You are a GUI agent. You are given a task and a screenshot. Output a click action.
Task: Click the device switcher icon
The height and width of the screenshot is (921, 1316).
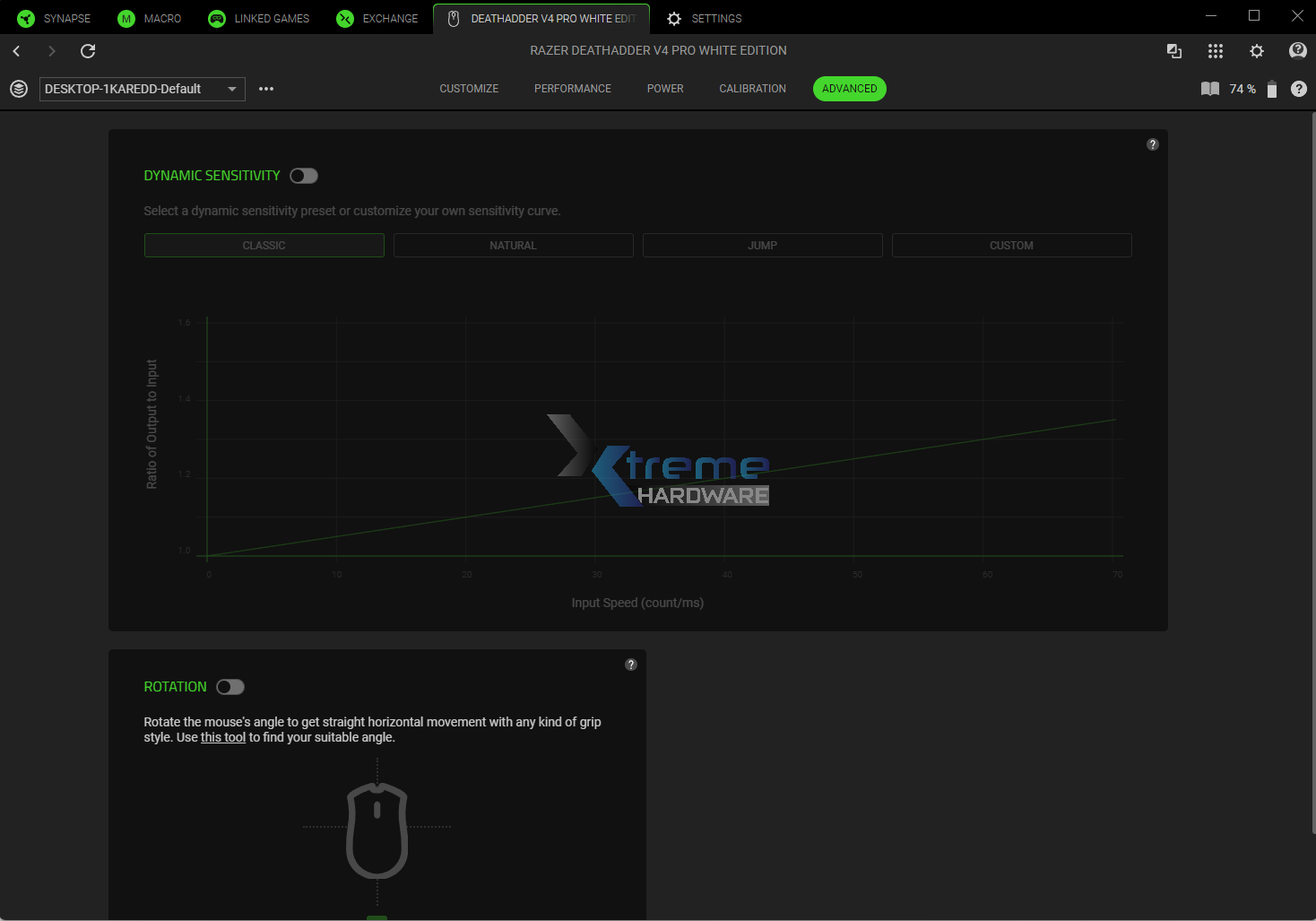pos(1174,51)
